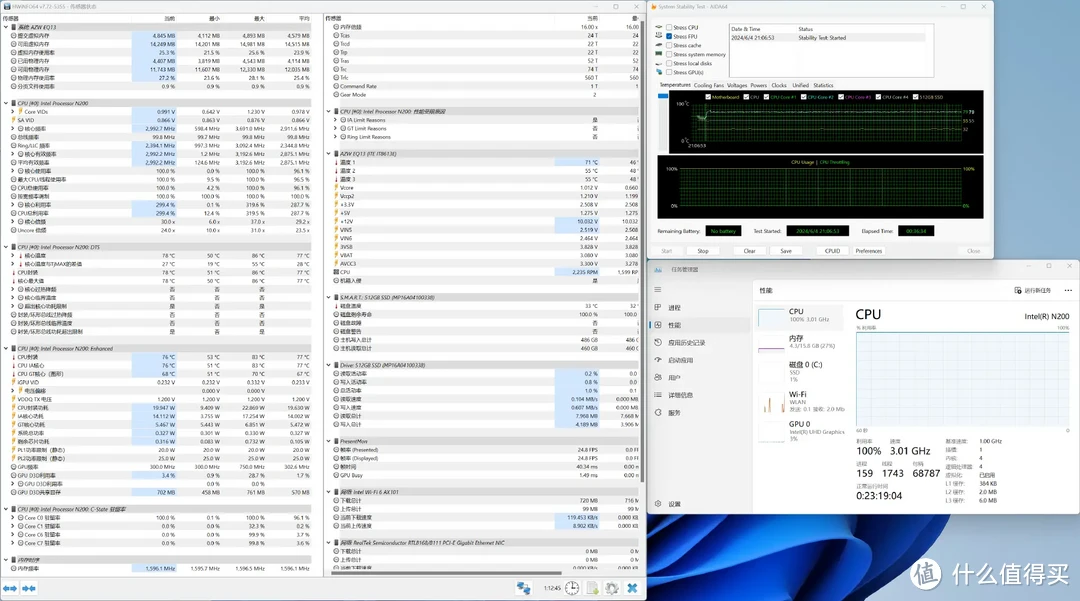Select 内存 (Memory) in performance list
The width and height of the screenshot is (1080, 601).
pyautogui.click(x=800, y=342)
